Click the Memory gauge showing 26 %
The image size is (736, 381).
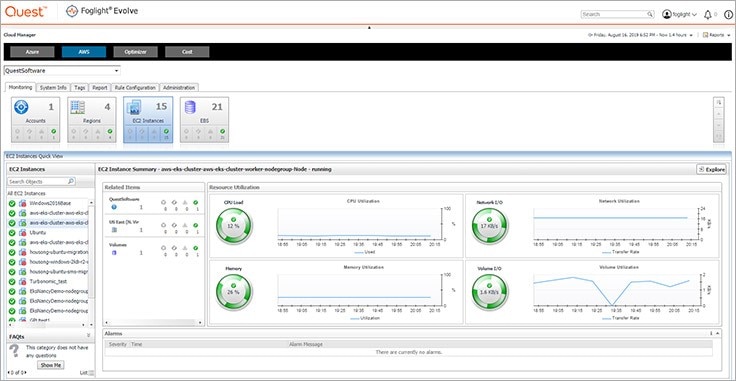pyautogui.click(x=234, y=292)
